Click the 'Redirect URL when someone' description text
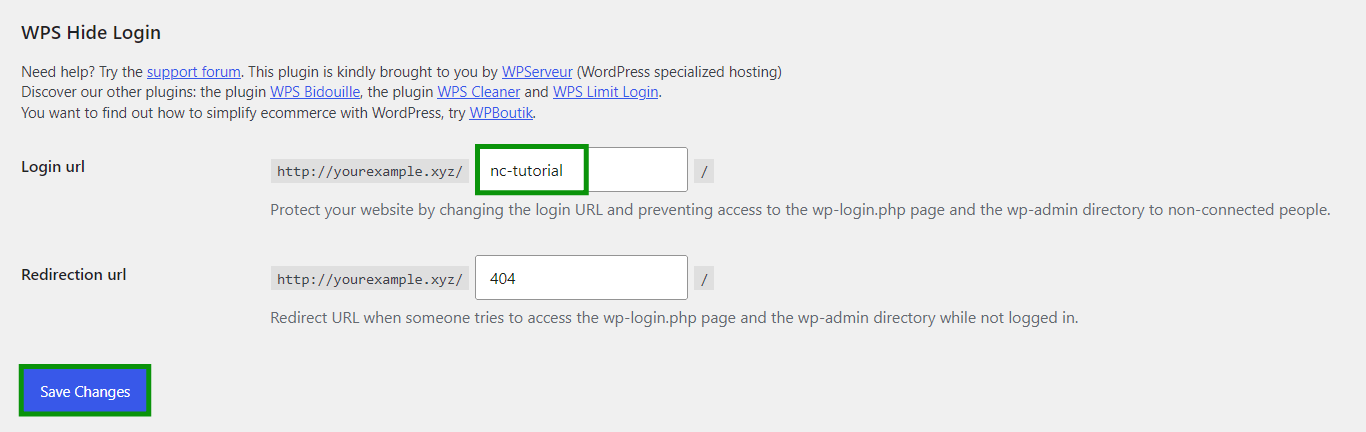Screen dimensions: 1366x432 click(674, 318)
